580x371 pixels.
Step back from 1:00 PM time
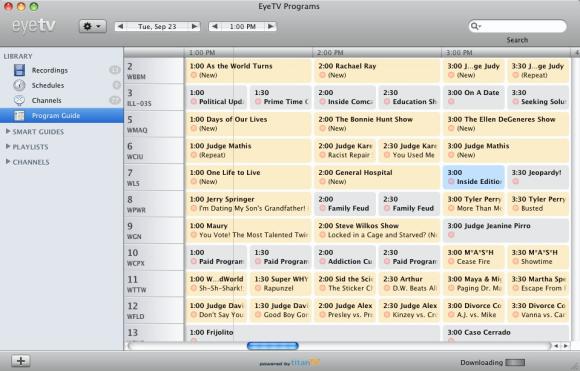point(215,26)
